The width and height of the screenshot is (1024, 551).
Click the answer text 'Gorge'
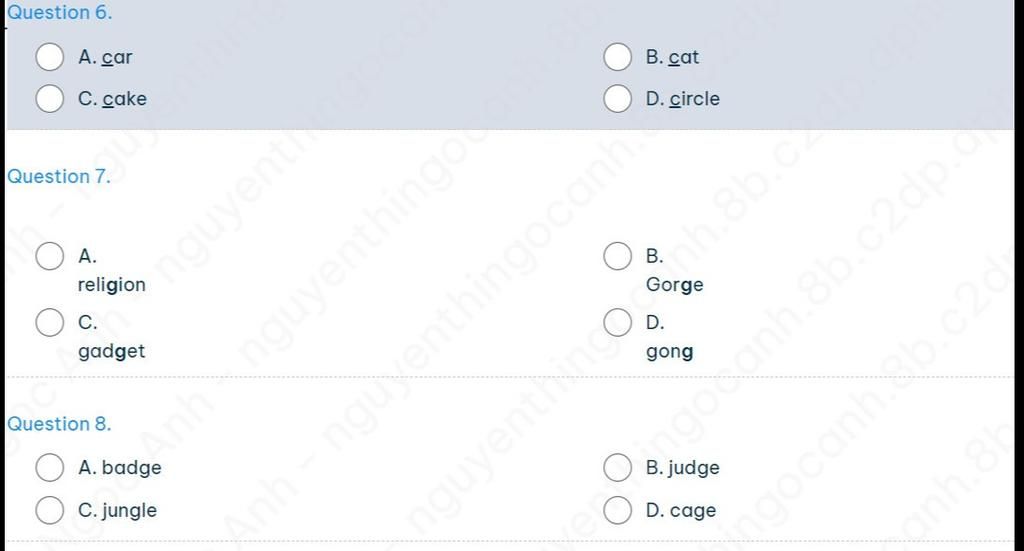tap(675, 285)
